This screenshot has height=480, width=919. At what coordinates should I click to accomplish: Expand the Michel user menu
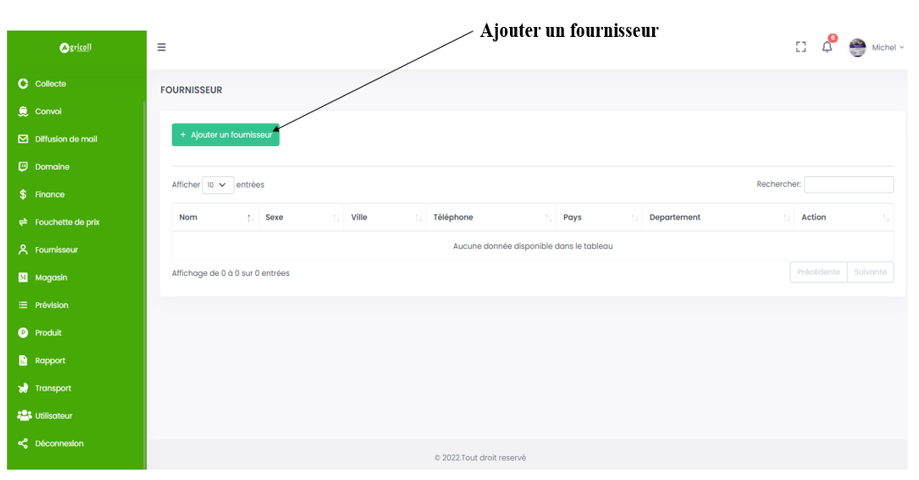(887, 47)
